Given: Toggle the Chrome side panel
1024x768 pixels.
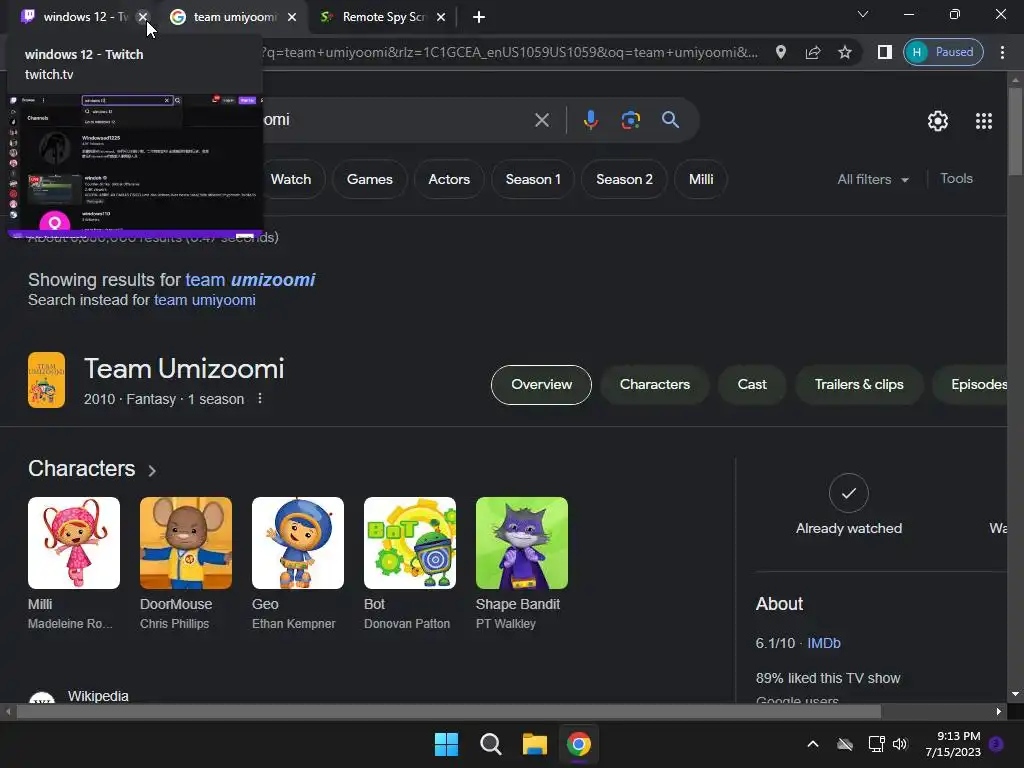Looking at the screenshot, I should (x=884, y=52).
